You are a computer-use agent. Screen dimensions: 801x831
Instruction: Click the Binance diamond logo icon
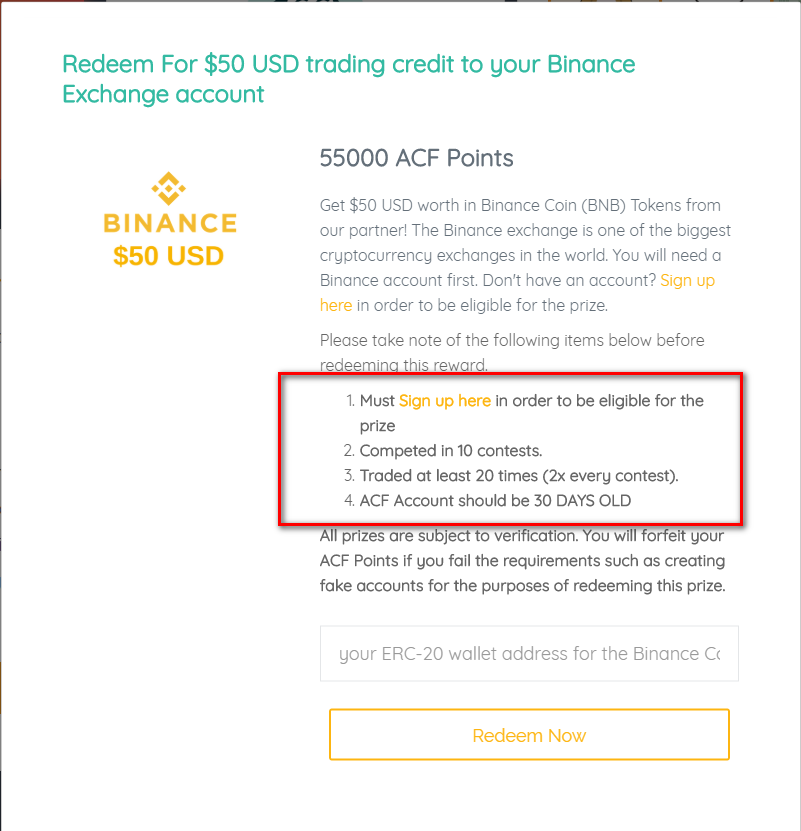[x=169, y=187]
